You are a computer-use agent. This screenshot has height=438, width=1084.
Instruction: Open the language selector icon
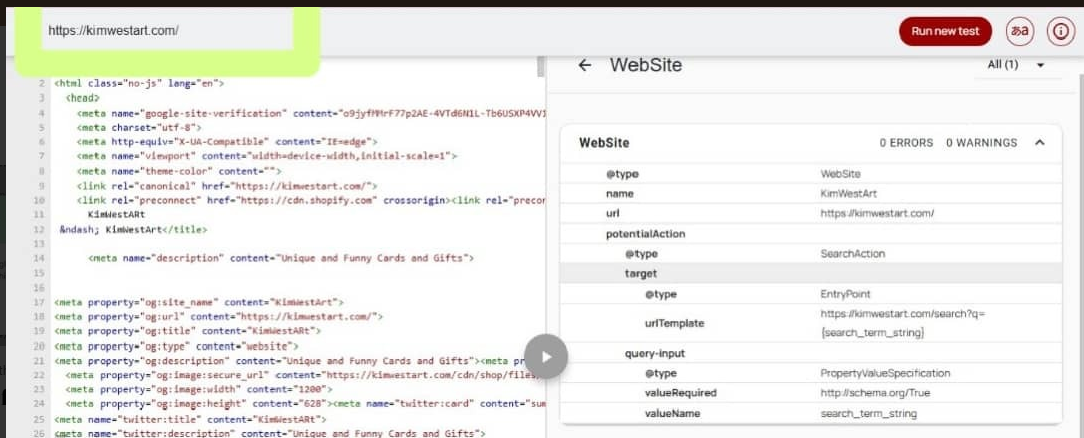pos(1020,31)
